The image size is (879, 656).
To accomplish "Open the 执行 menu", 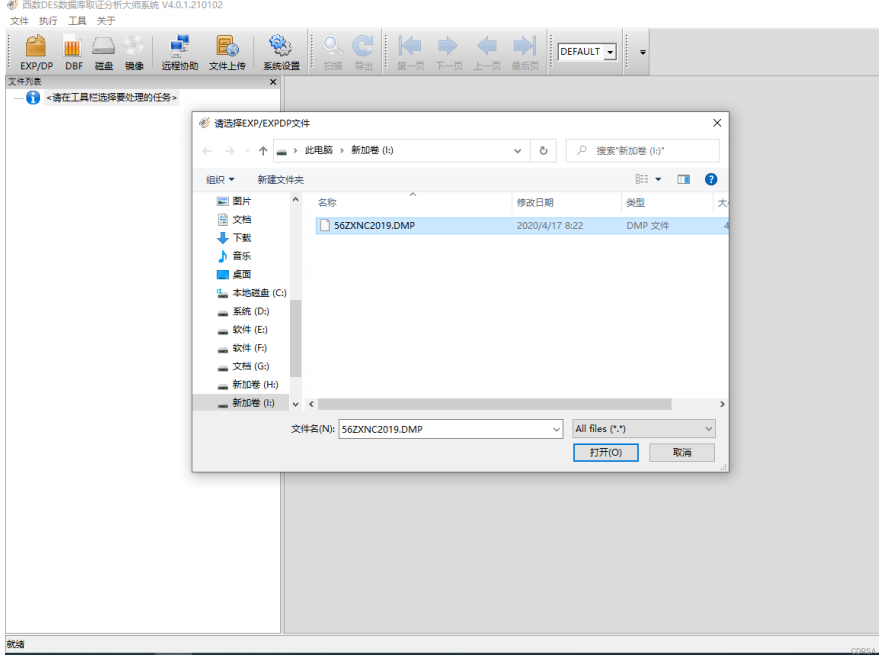I will 48,20.
